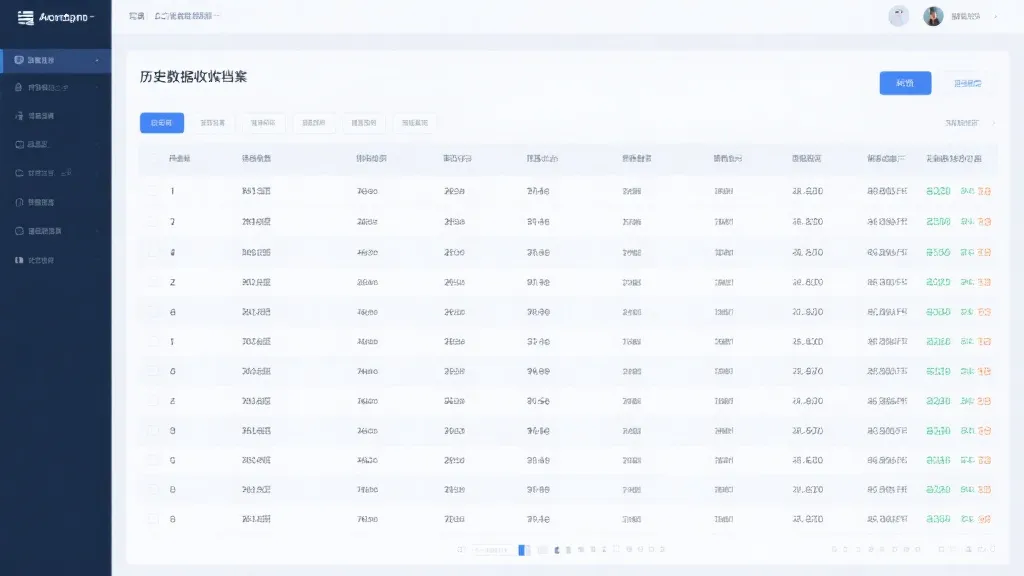Check the checkbox of the first table row
Viewport: 1024px width, 576px height.
153,191
